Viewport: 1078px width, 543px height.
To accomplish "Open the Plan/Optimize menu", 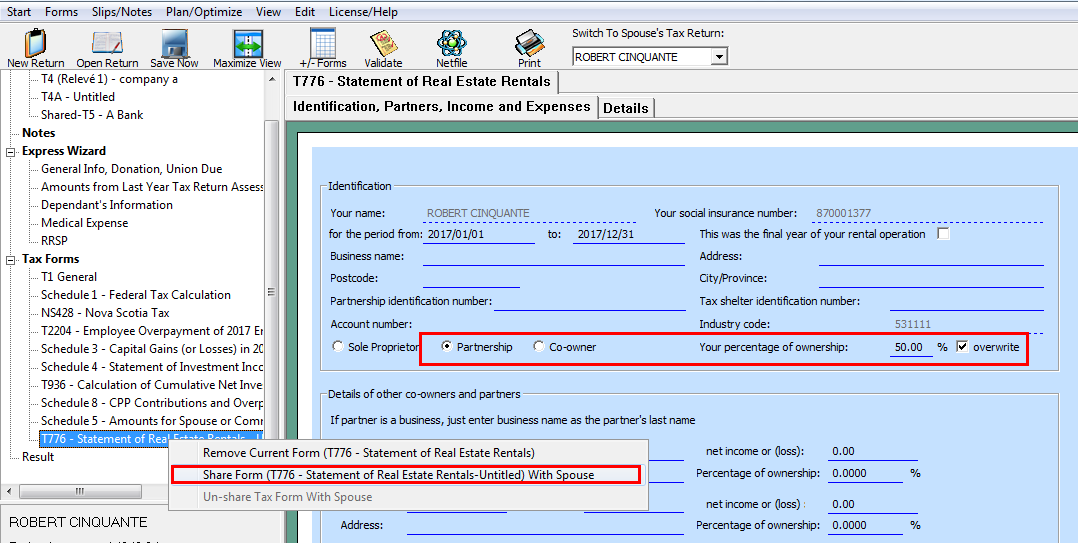I will 204,12.
